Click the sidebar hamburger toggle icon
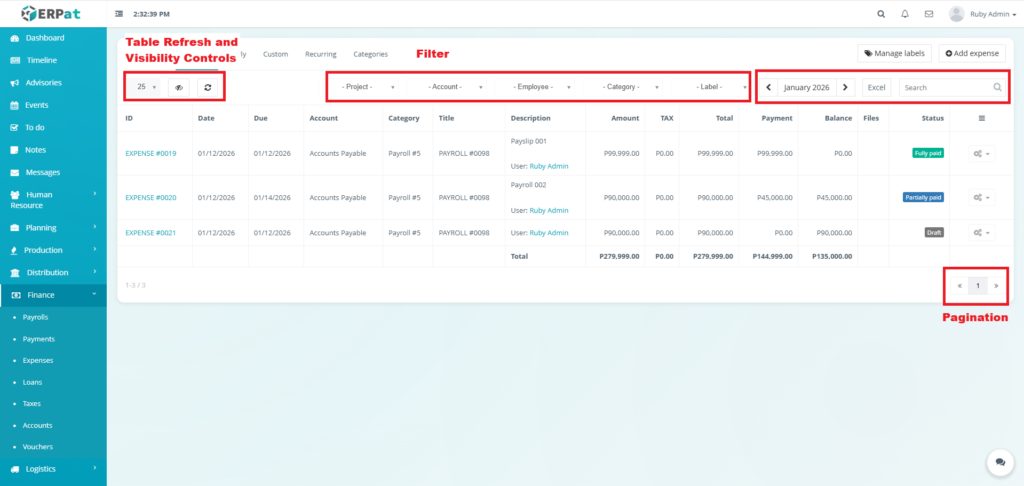This screenshot has height=486, width=1024. coord(120,14)
